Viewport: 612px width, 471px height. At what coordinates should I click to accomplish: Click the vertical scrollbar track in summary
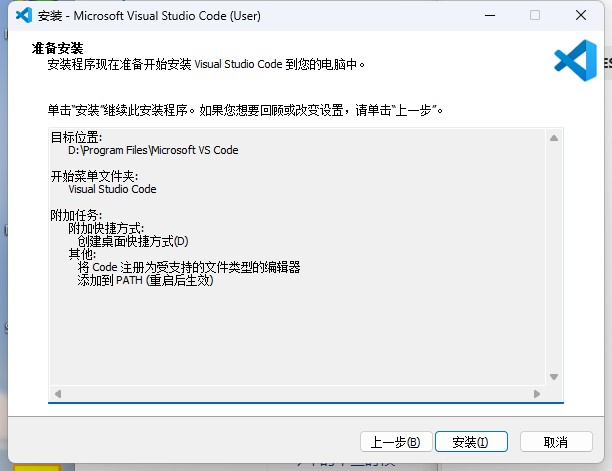click(x=554, y=258)
